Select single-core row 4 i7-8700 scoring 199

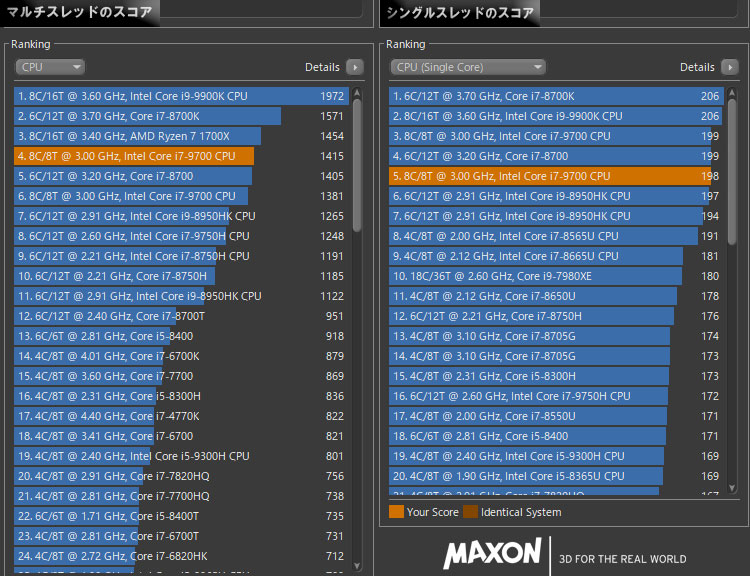[556, 156]
